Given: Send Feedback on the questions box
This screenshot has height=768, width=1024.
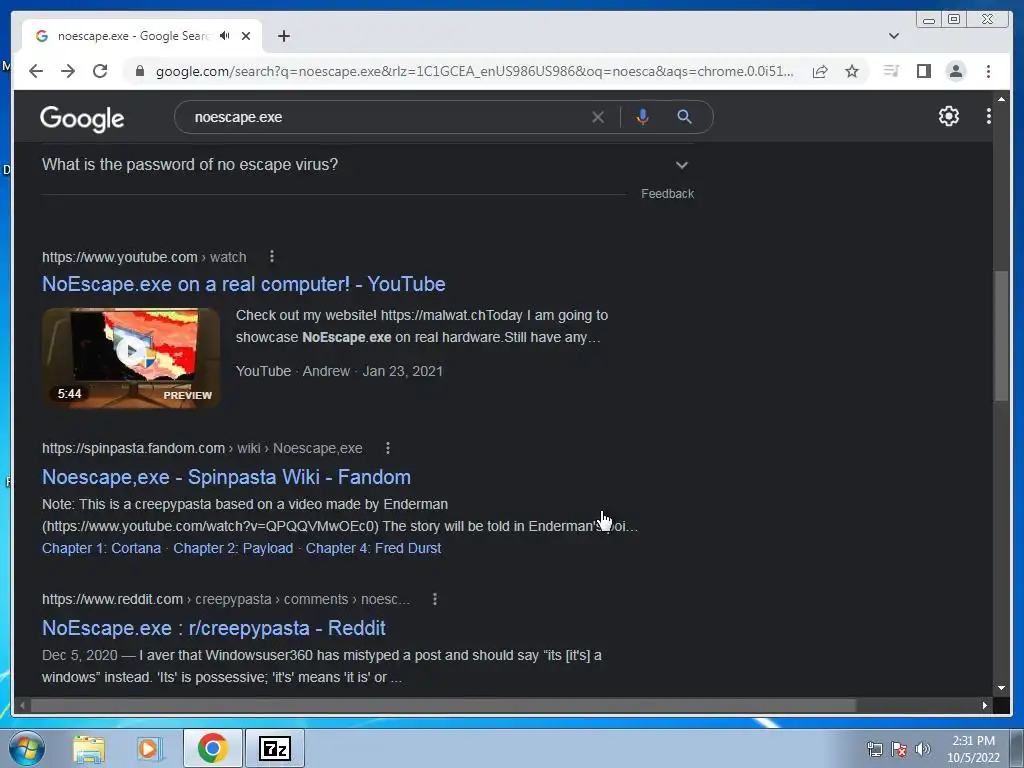Looking at the screenshot, I should (x=667, y=194).
